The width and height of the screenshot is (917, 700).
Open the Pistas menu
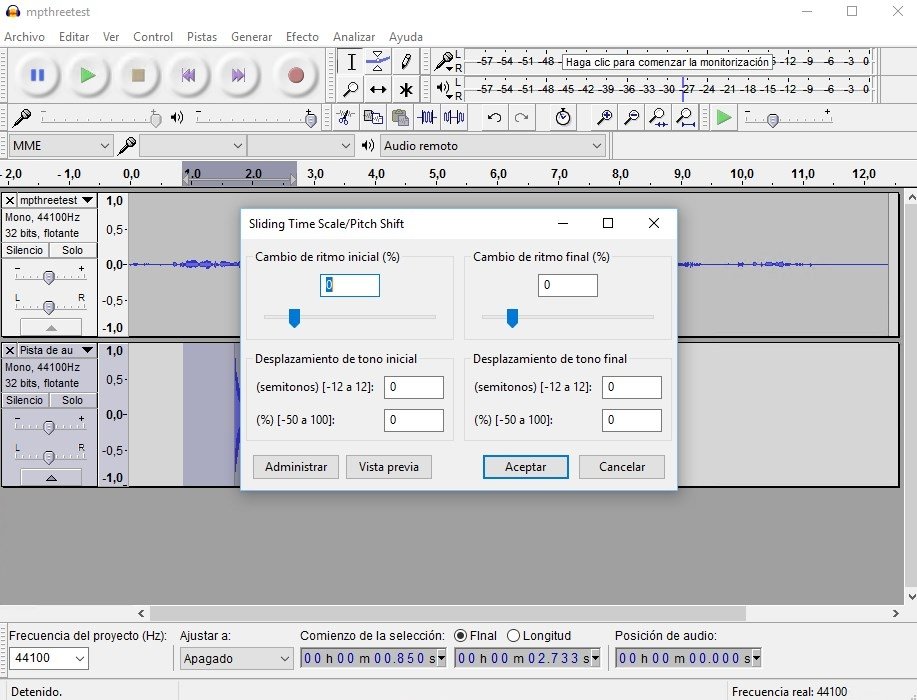(x=202, y=37)
